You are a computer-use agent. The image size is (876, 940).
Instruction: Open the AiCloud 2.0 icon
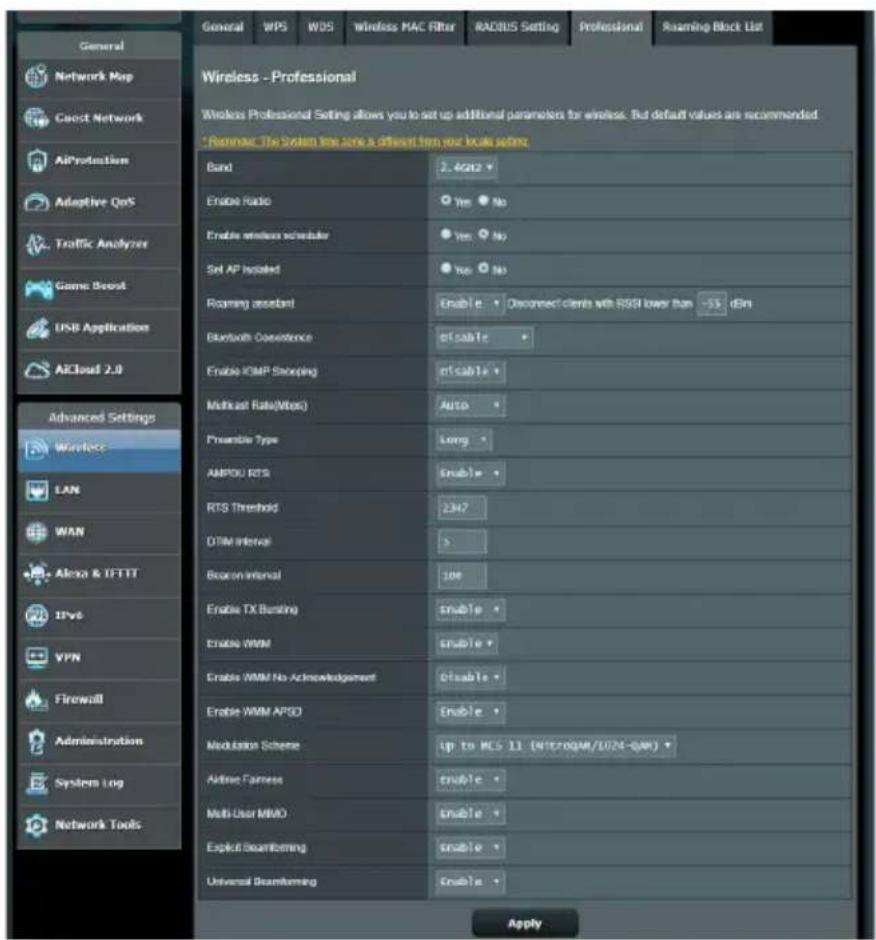coord(36,370)
